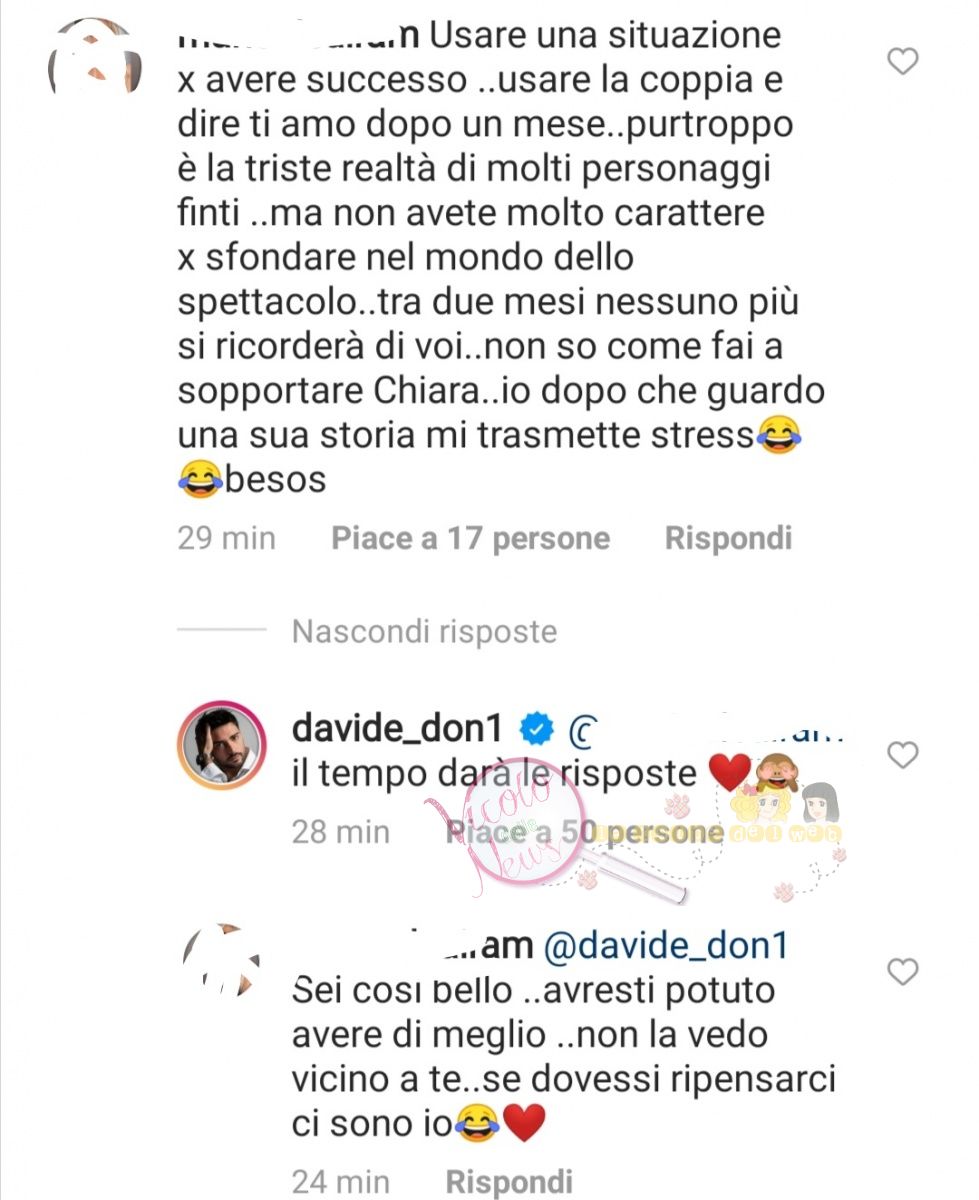Like the 'Sei così bello' reply
Image resolution: width=979 pixels, height=1200 pixels.
903,971
